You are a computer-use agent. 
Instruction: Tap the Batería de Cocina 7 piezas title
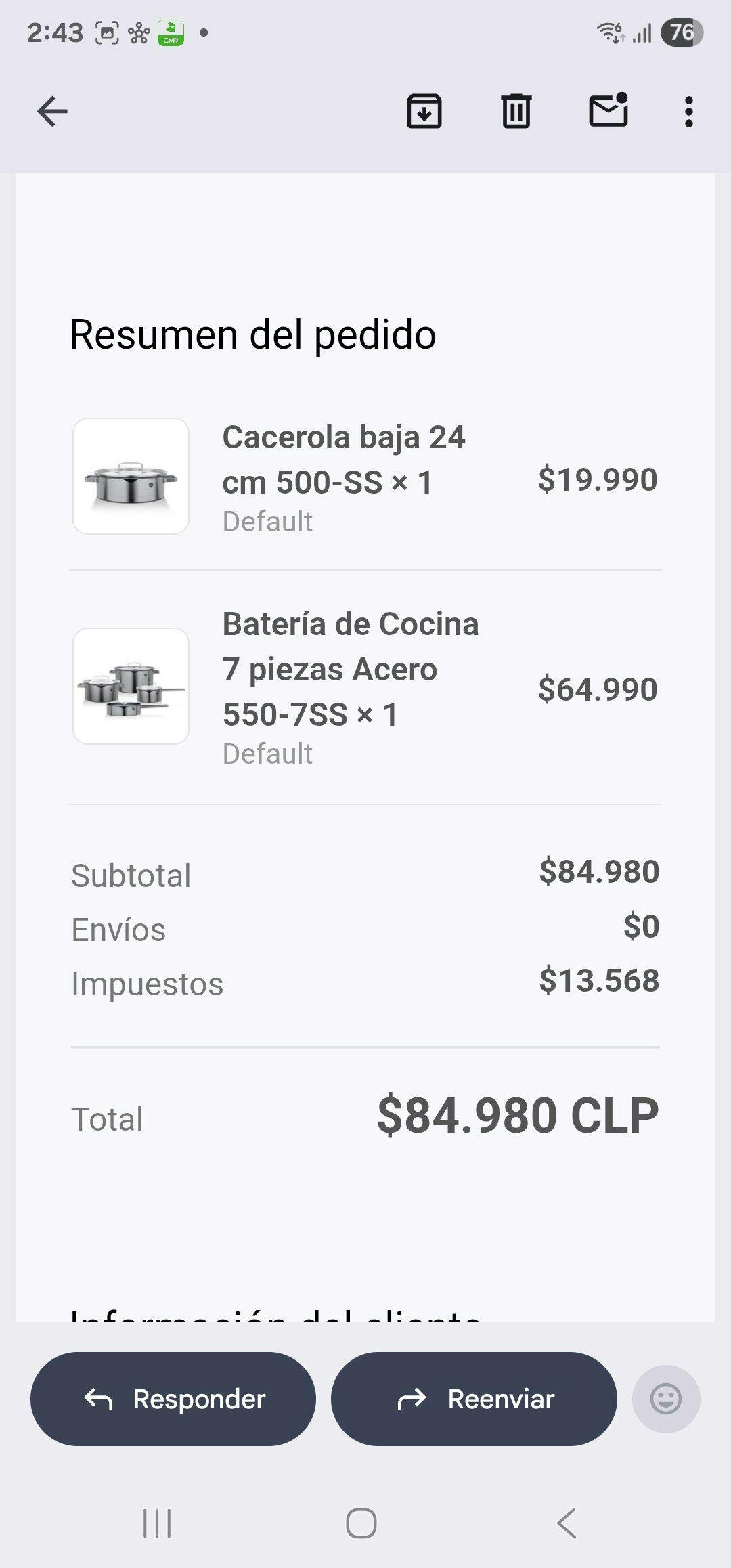[x=350, y=669]
